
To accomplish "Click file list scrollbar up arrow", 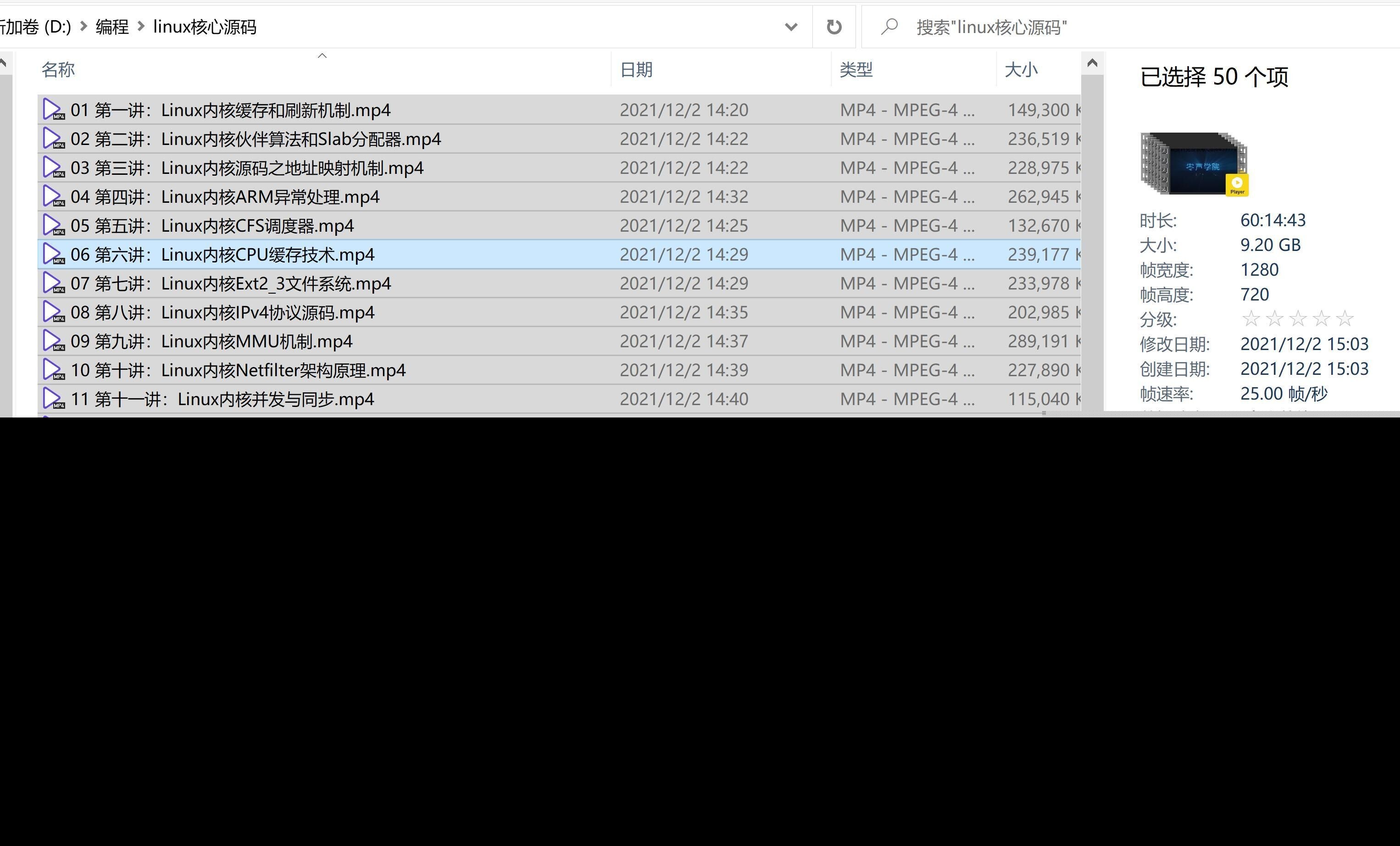I will [1091, 63].
